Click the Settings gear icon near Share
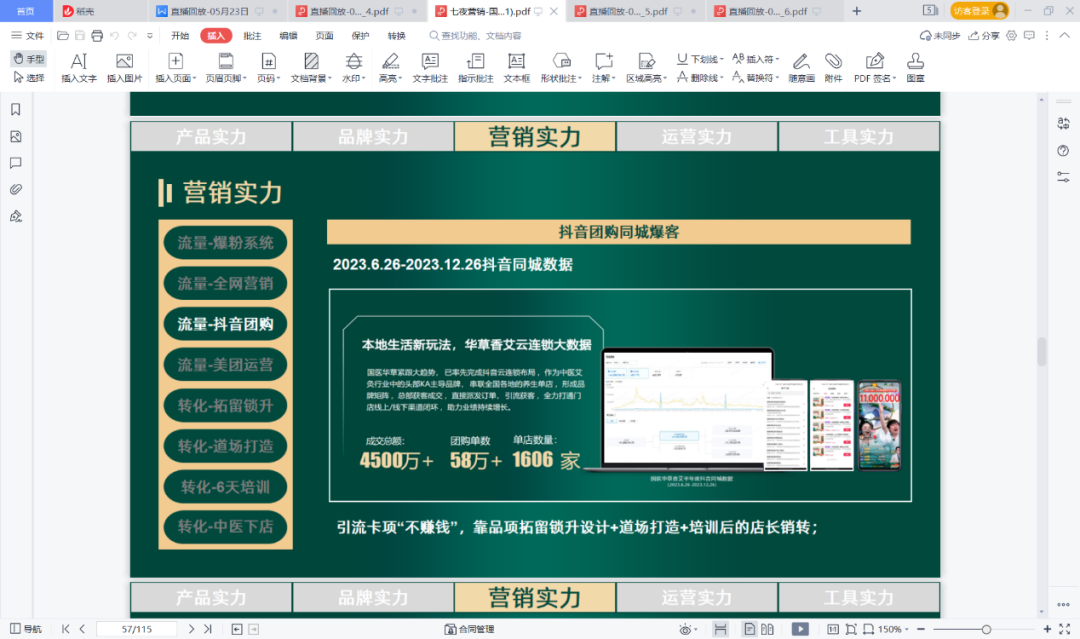 click(1011, 36)
